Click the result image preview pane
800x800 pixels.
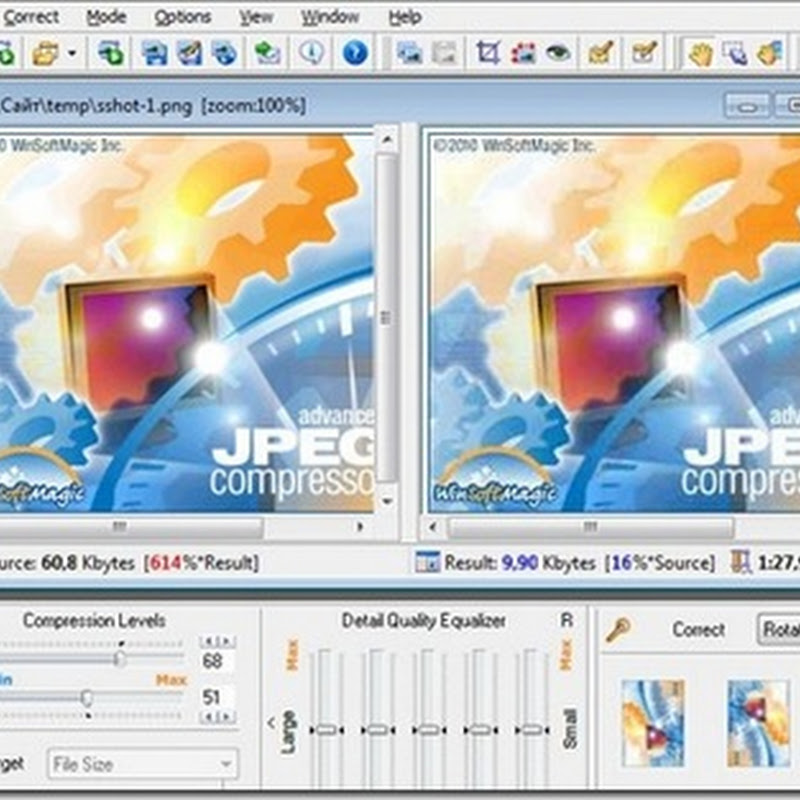pyautogui.click(x=614, y=323)
